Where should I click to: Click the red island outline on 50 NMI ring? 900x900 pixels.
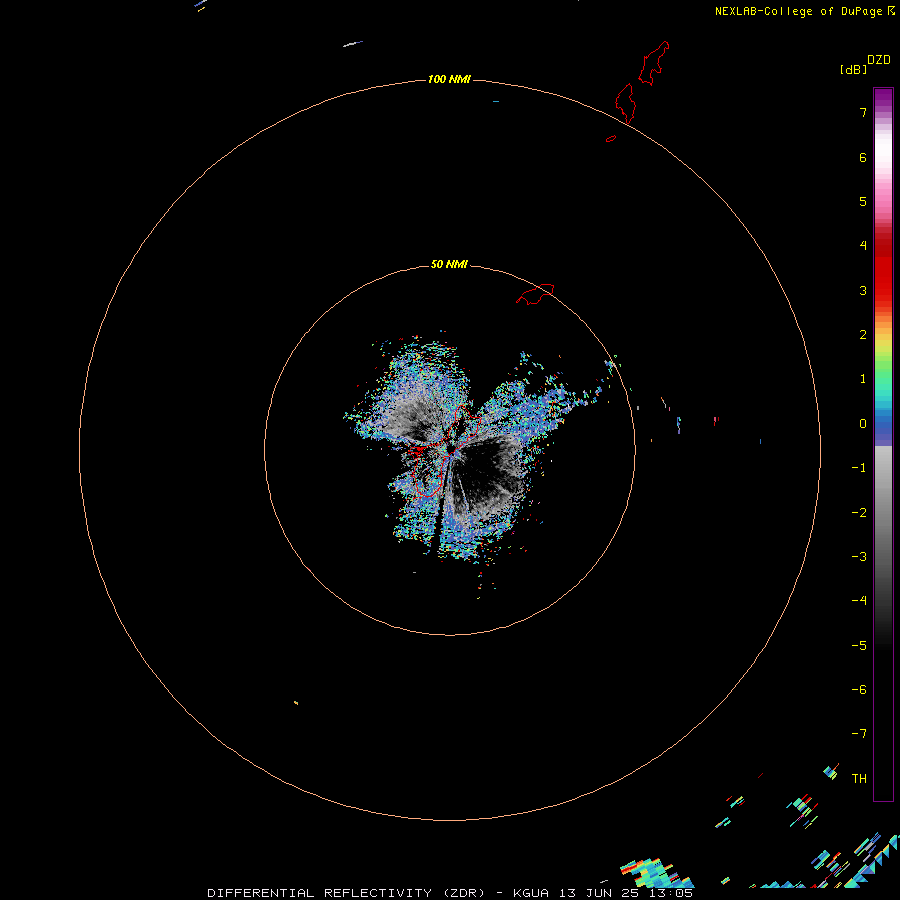[x=535, y=294]
